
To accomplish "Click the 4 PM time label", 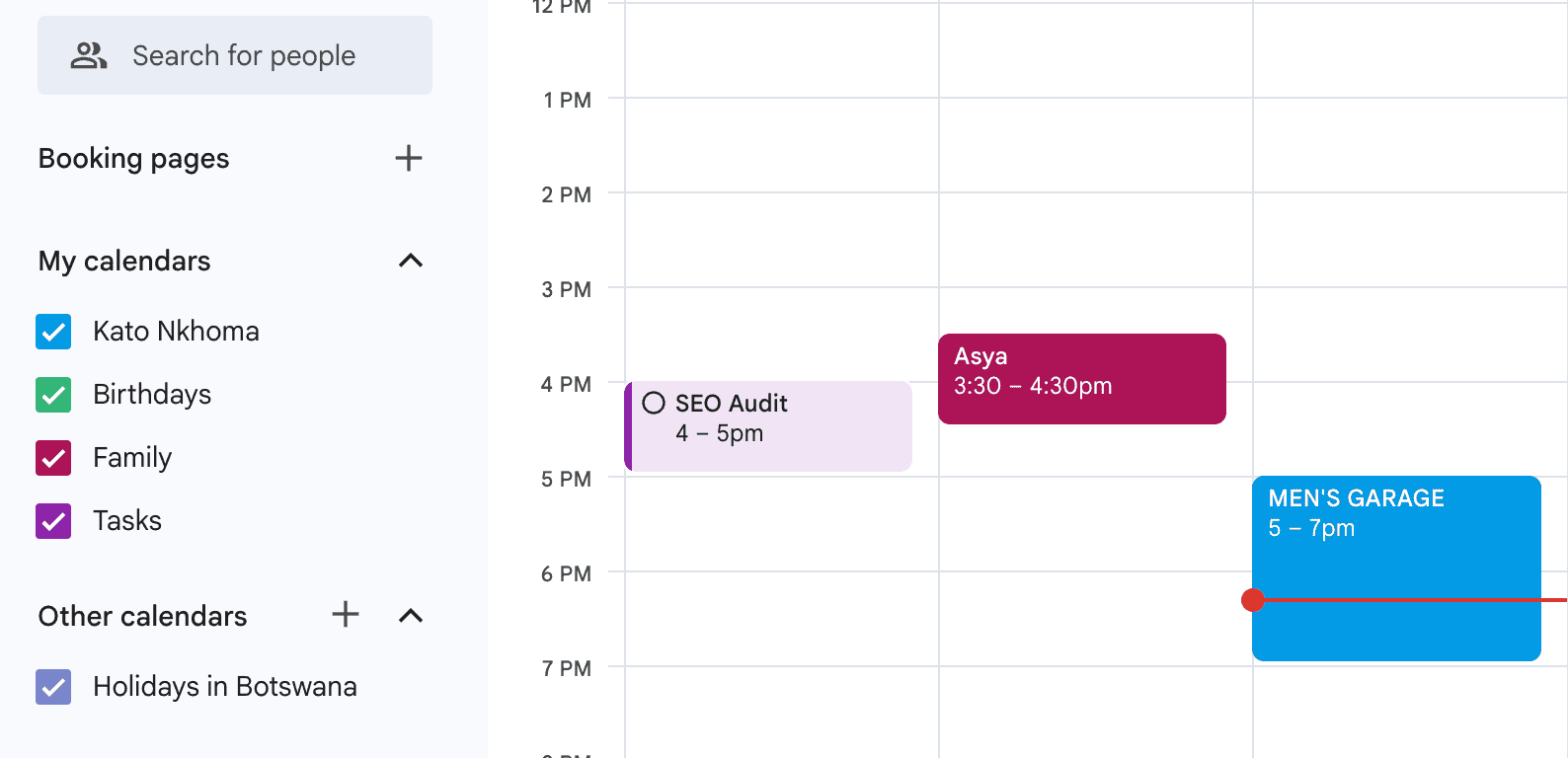I will click(566, 384).
